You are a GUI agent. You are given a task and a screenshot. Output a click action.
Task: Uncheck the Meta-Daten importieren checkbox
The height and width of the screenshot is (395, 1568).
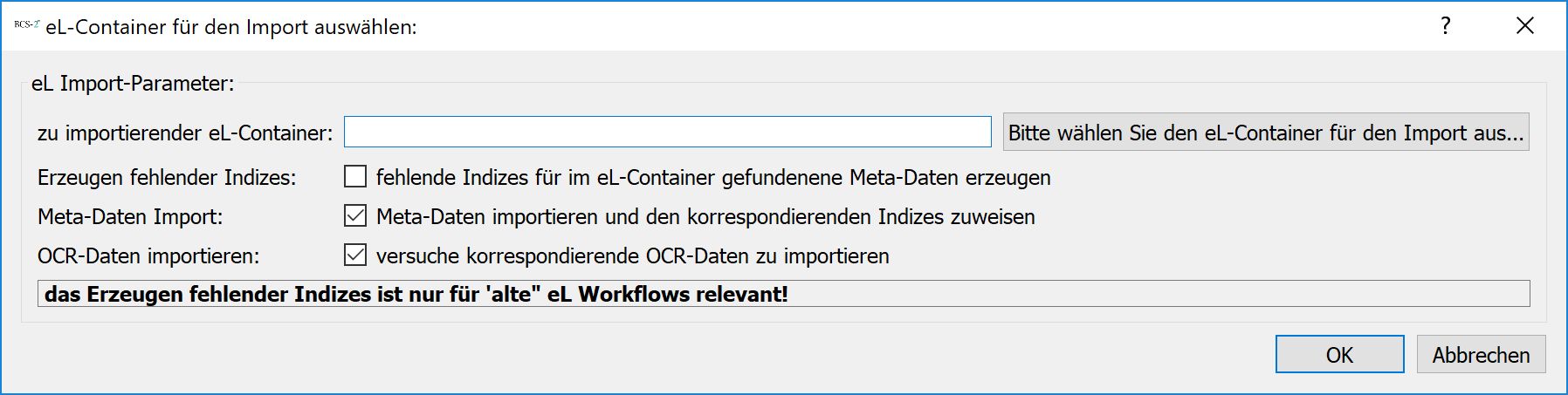355,216
